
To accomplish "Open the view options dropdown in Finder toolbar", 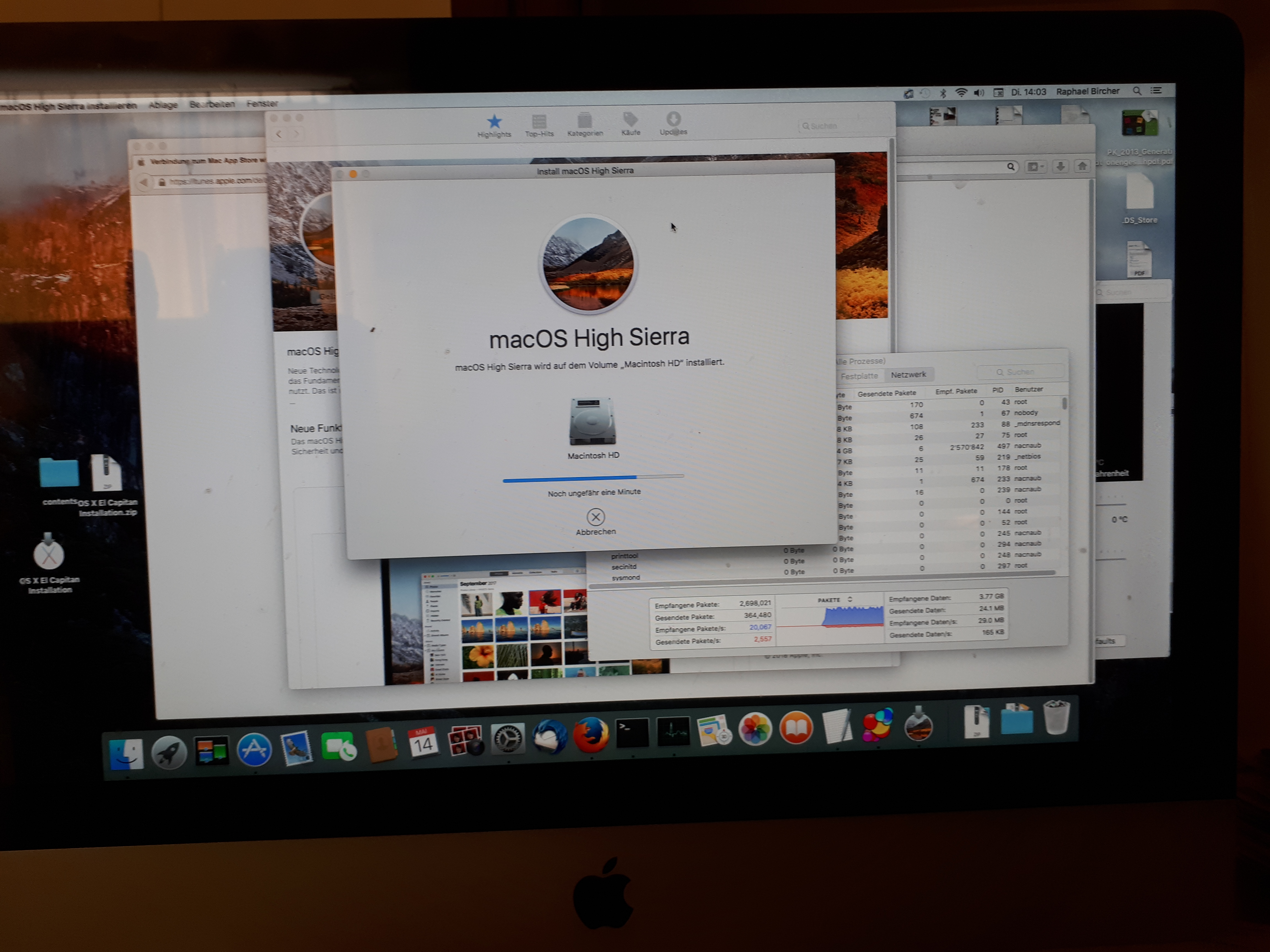I will click(x=1035, y=167).
